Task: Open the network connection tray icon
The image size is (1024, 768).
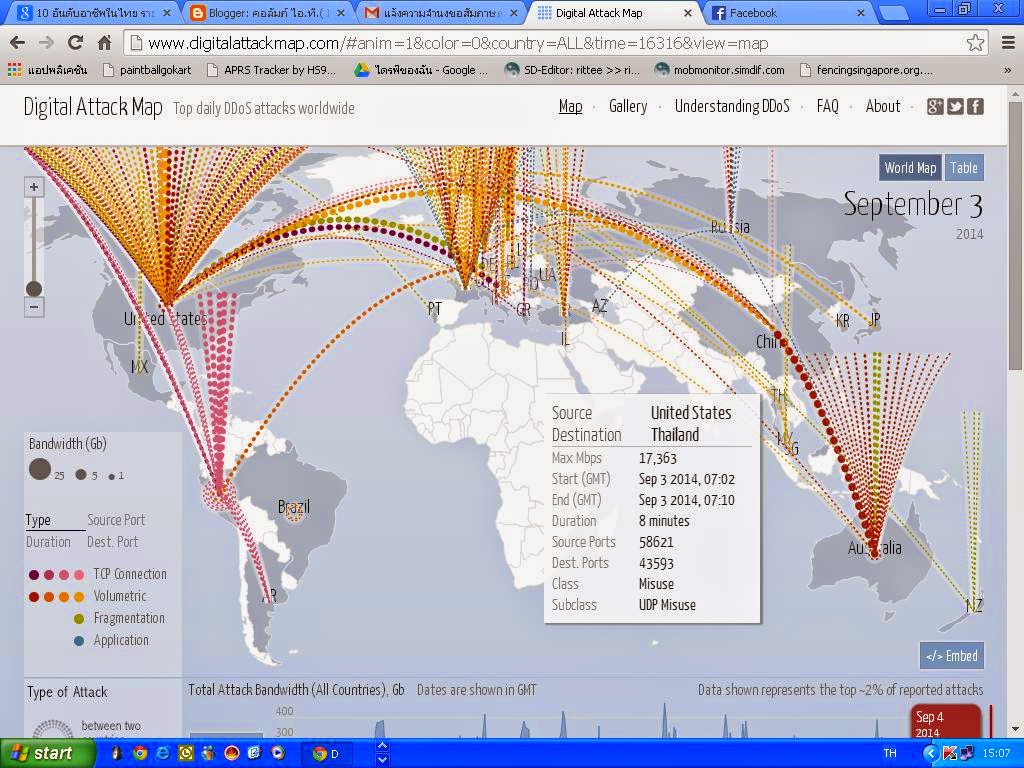Action: (966, 754)
